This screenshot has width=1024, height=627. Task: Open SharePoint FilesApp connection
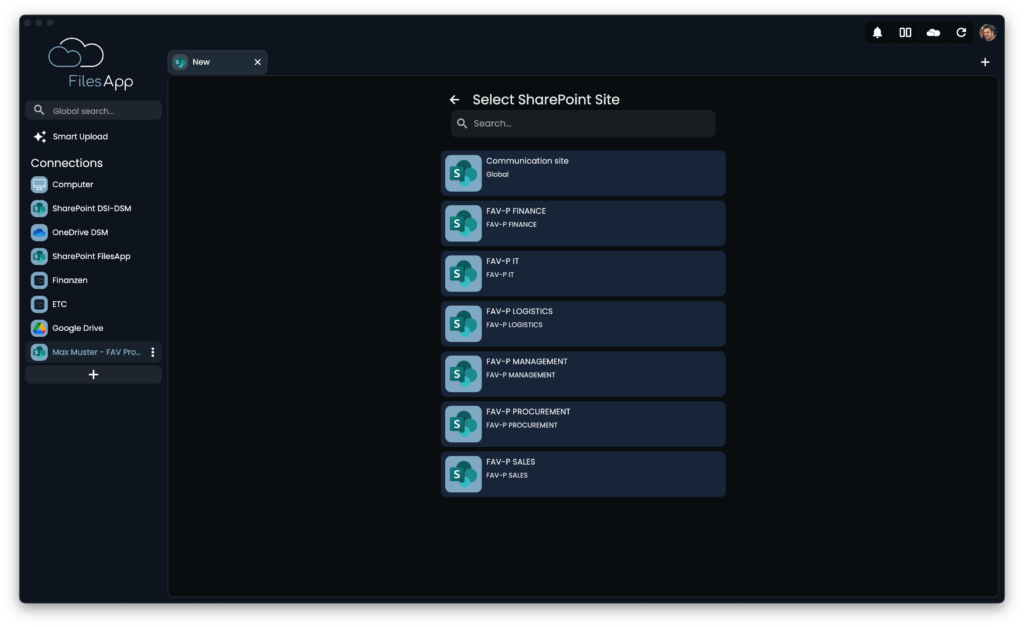coord(93,257)
